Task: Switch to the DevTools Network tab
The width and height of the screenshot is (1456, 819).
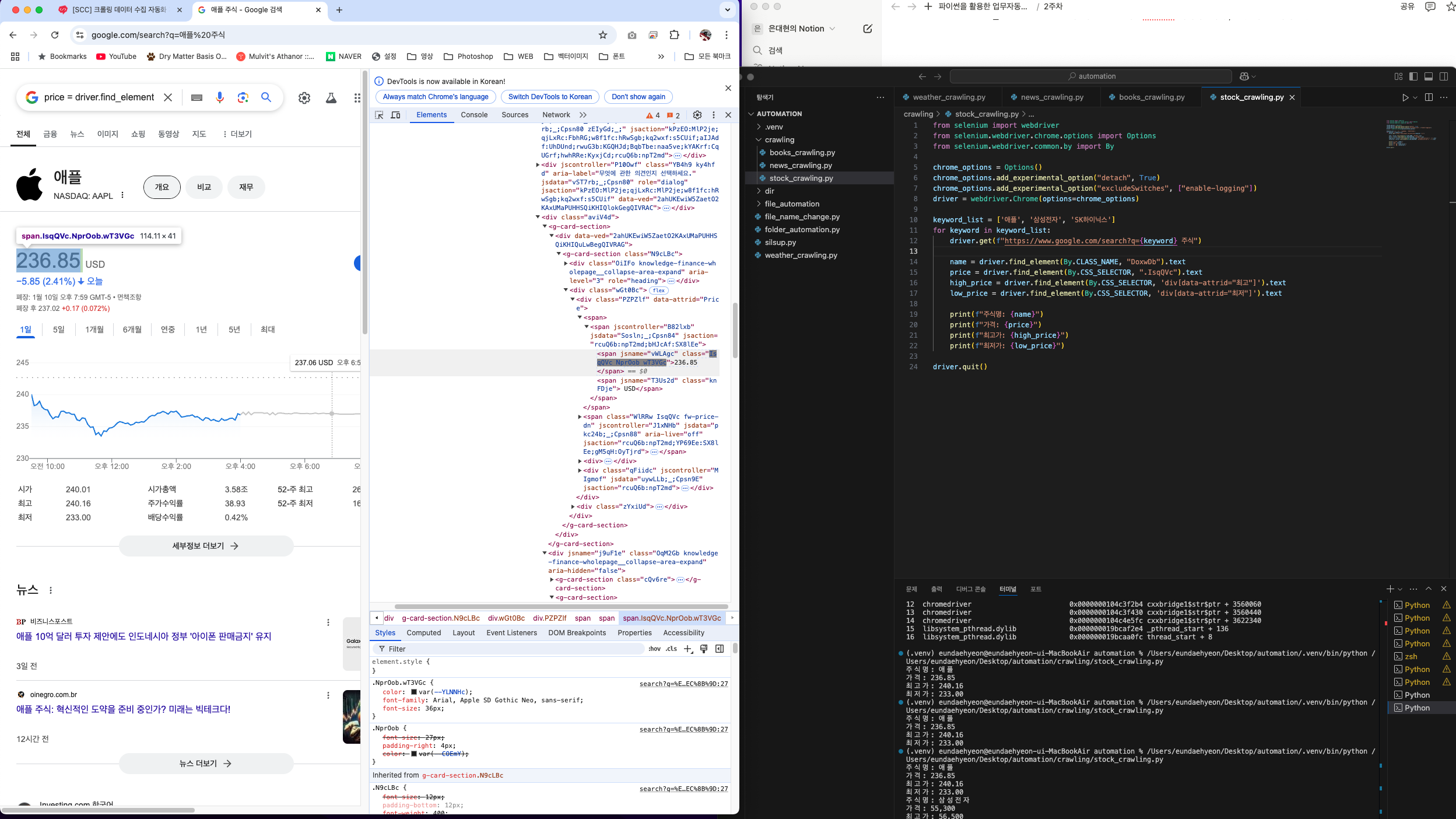Action: point(556,115)
